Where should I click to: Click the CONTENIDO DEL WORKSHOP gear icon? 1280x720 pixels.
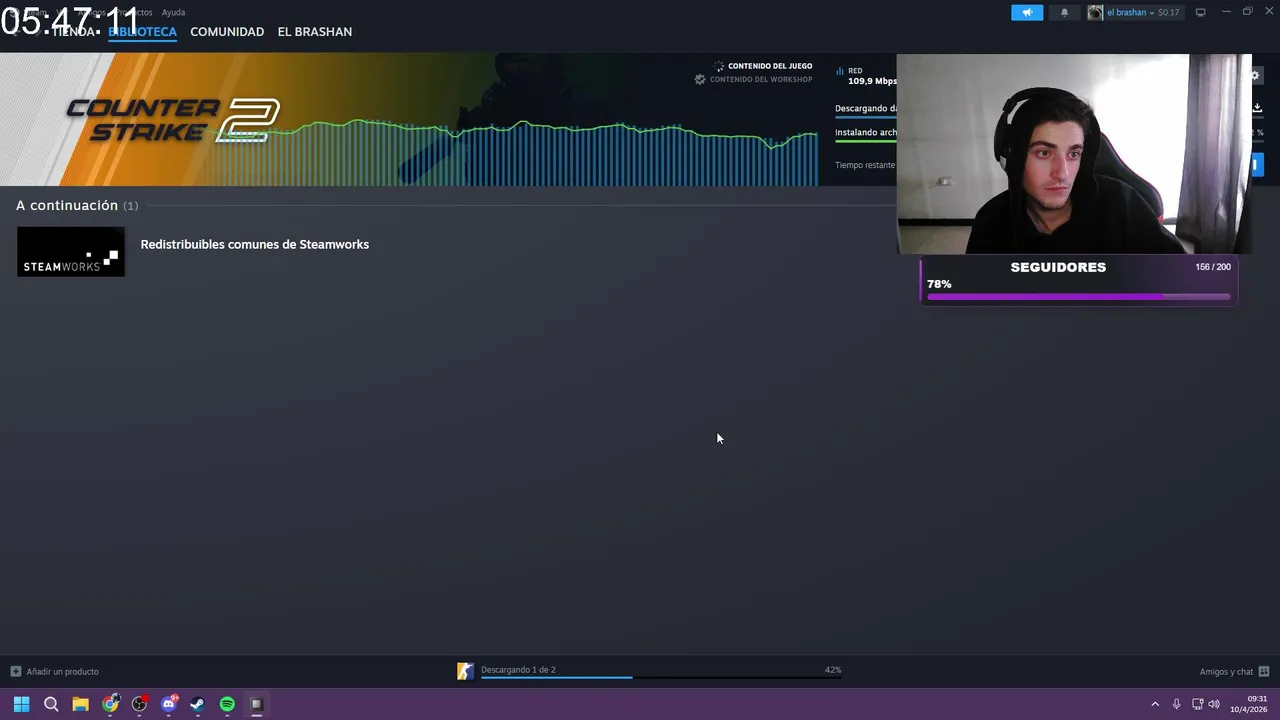coord(700,79)
